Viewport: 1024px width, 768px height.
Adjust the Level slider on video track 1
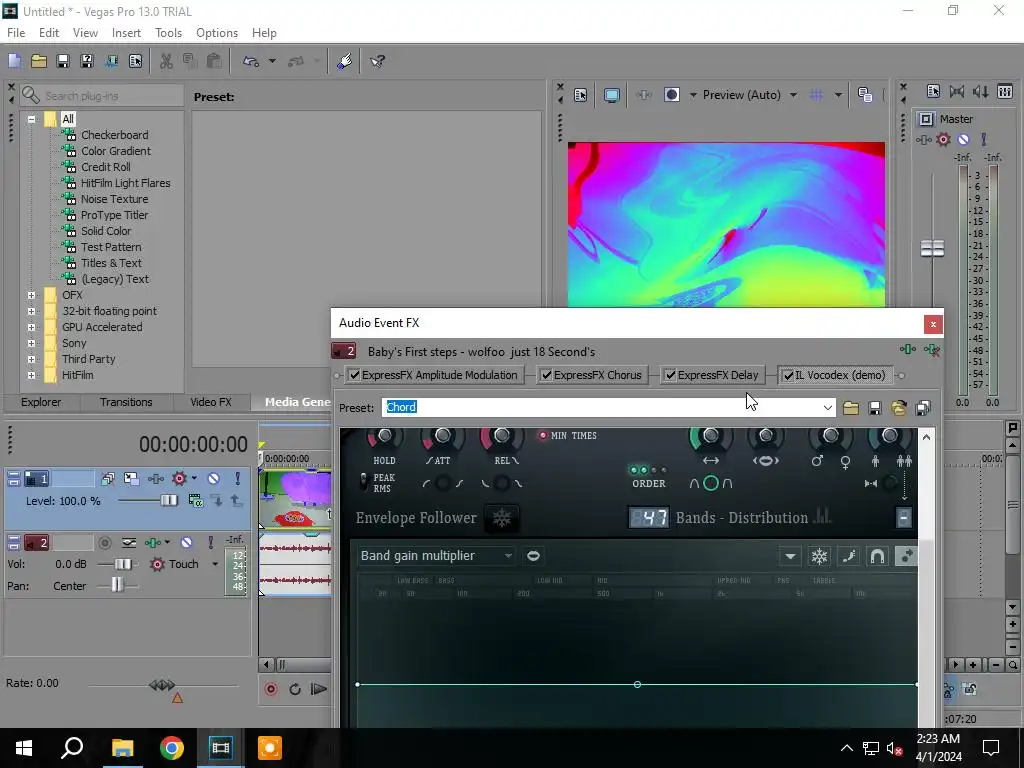[168, 501]
